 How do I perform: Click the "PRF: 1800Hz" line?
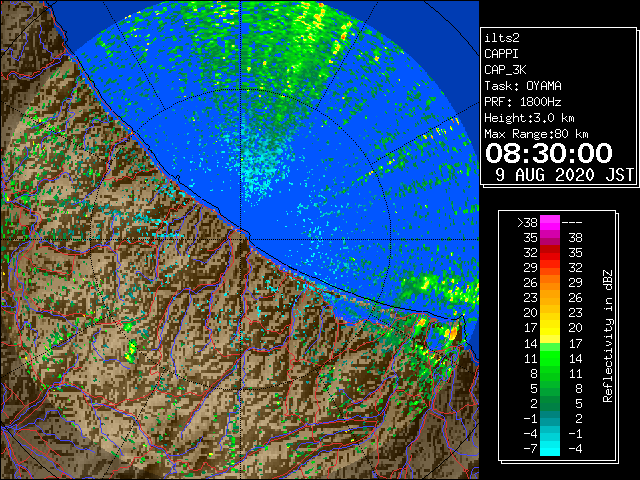click(523, 102)
